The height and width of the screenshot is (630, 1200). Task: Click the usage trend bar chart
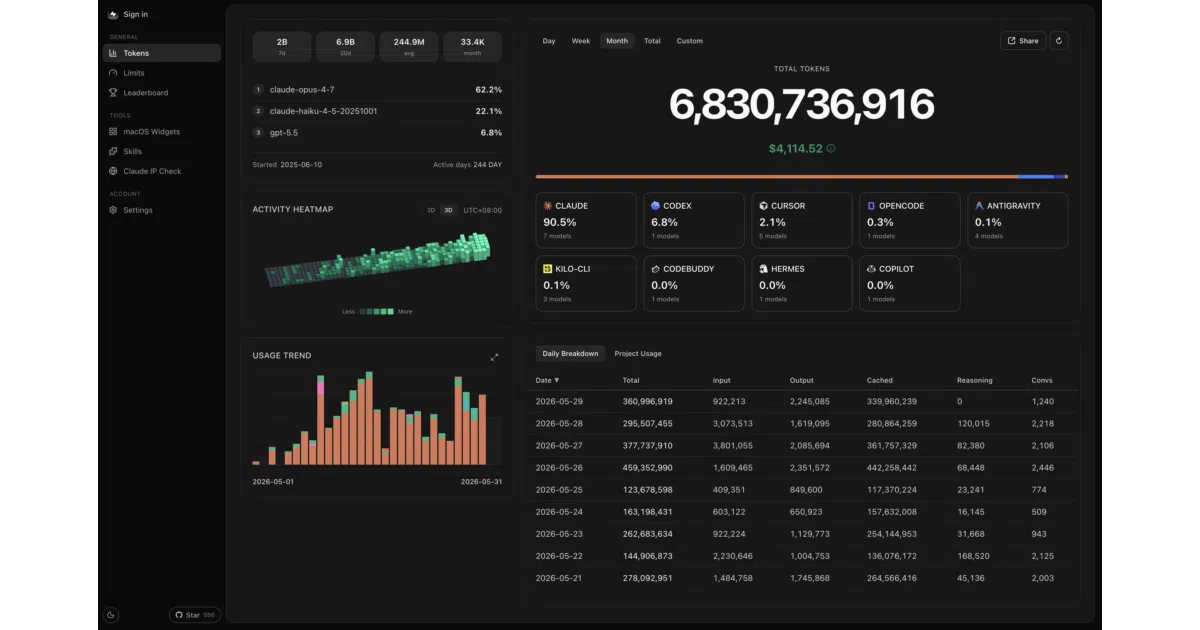pos(370,419)
